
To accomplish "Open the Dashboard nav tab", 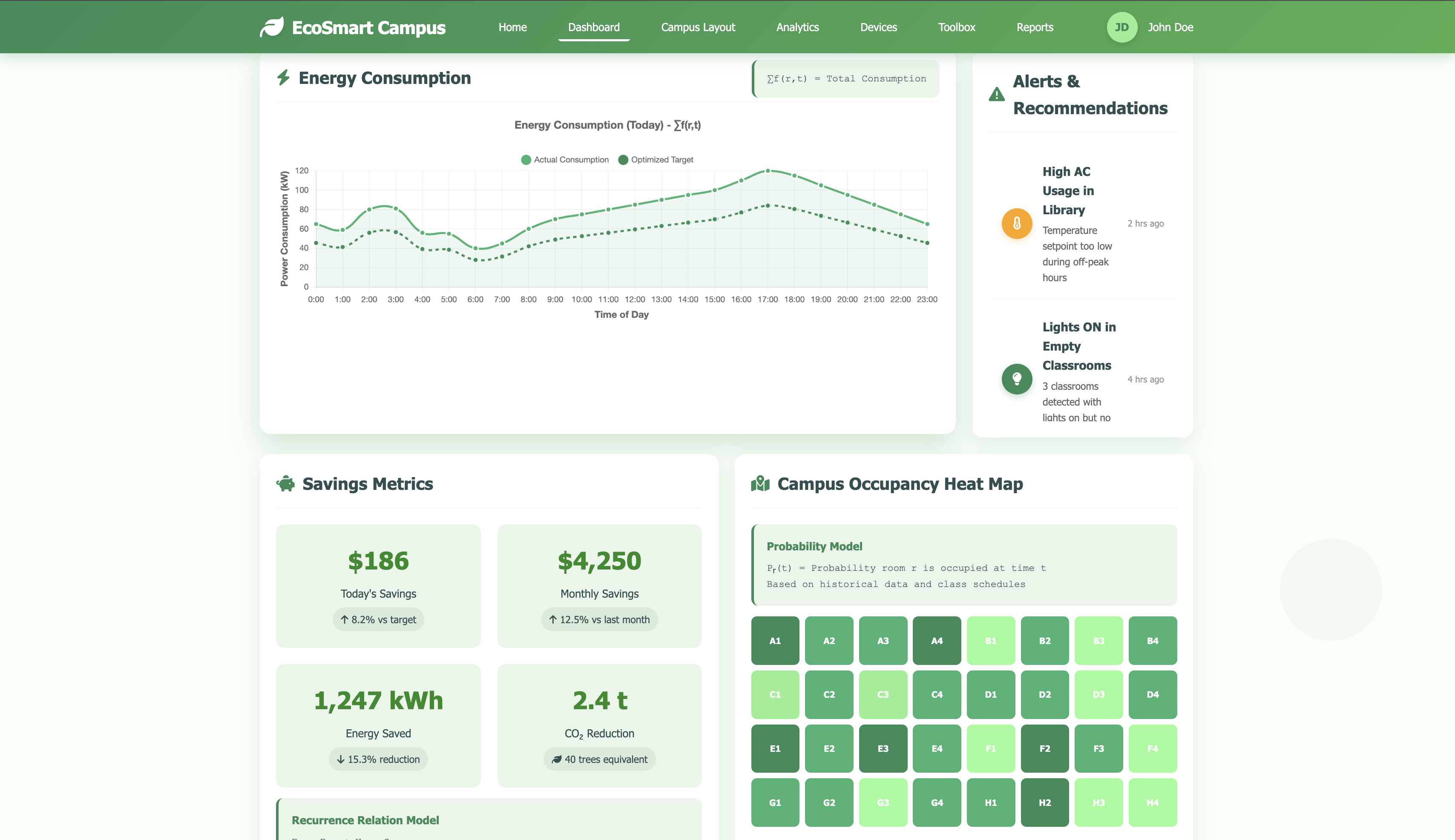I will (x=593, y=27).
